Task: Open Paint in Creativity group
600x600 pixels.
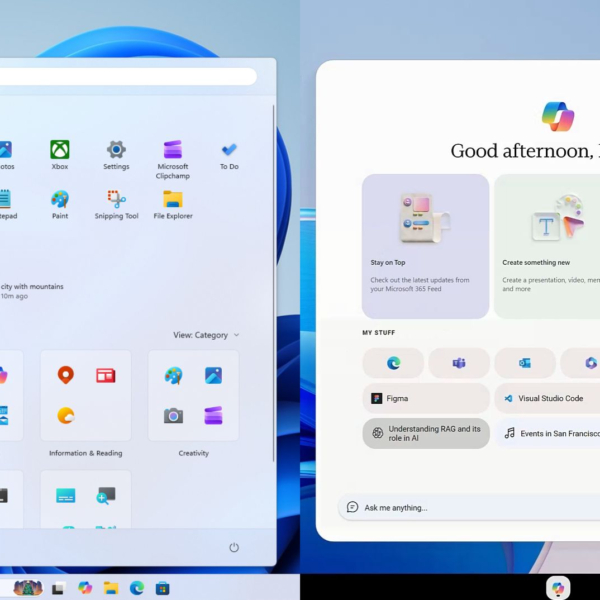Action: (173, 375)
